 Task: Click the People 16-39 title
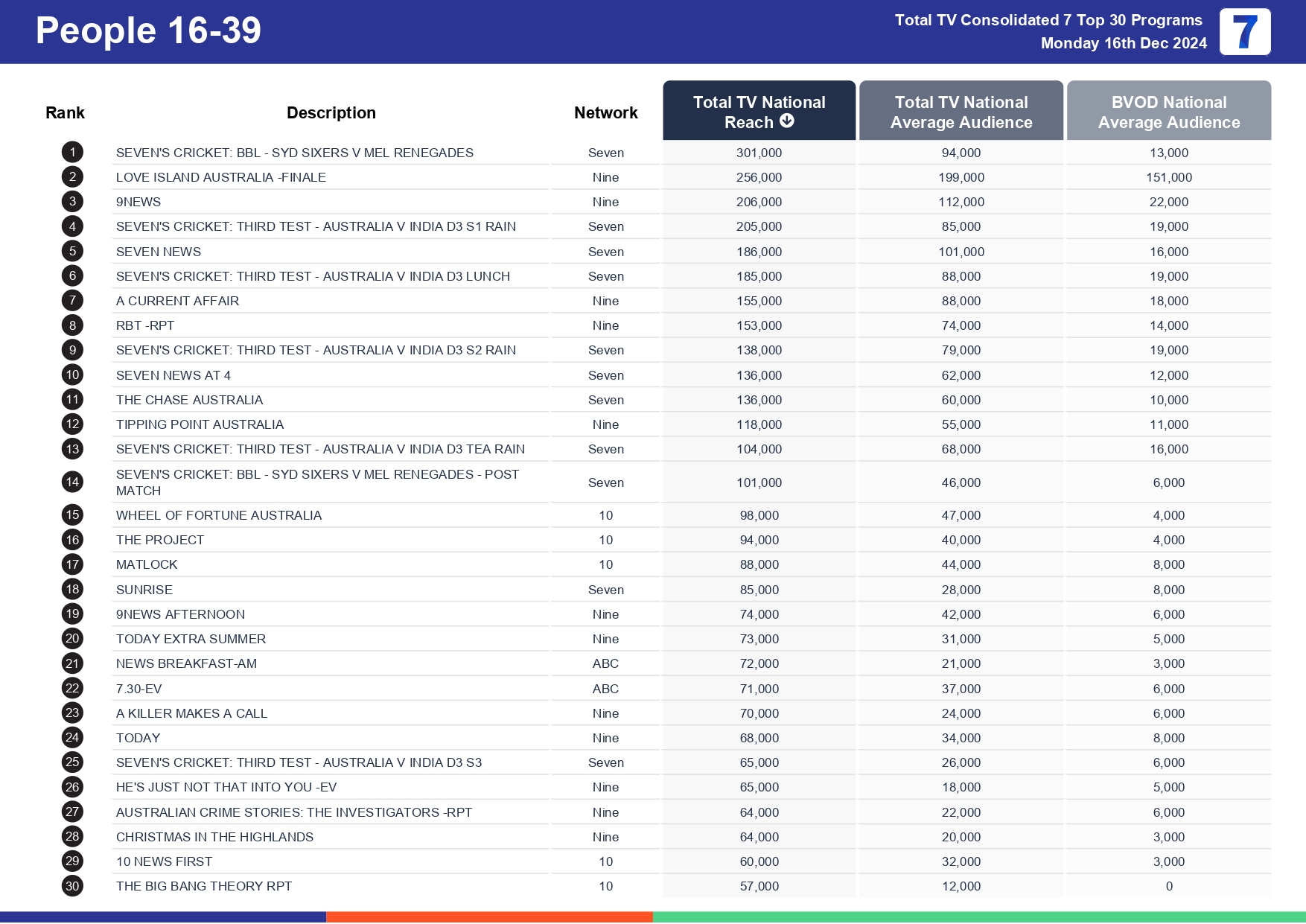pos(146,31)
